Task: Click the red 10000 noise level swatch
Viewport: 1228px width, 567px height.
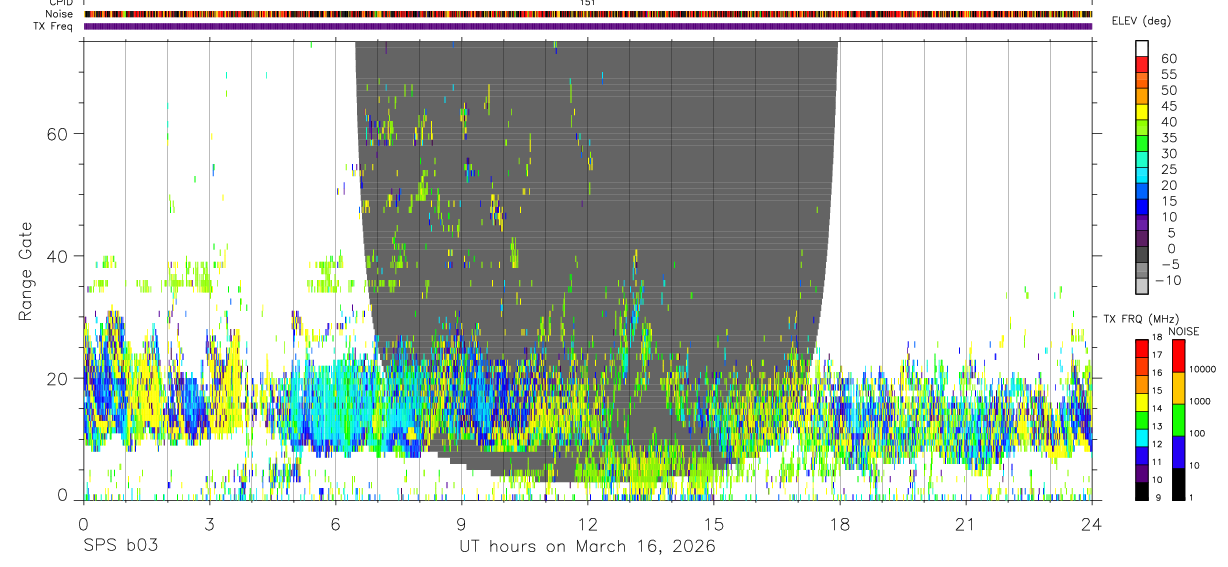Action: coord(1179,355)
